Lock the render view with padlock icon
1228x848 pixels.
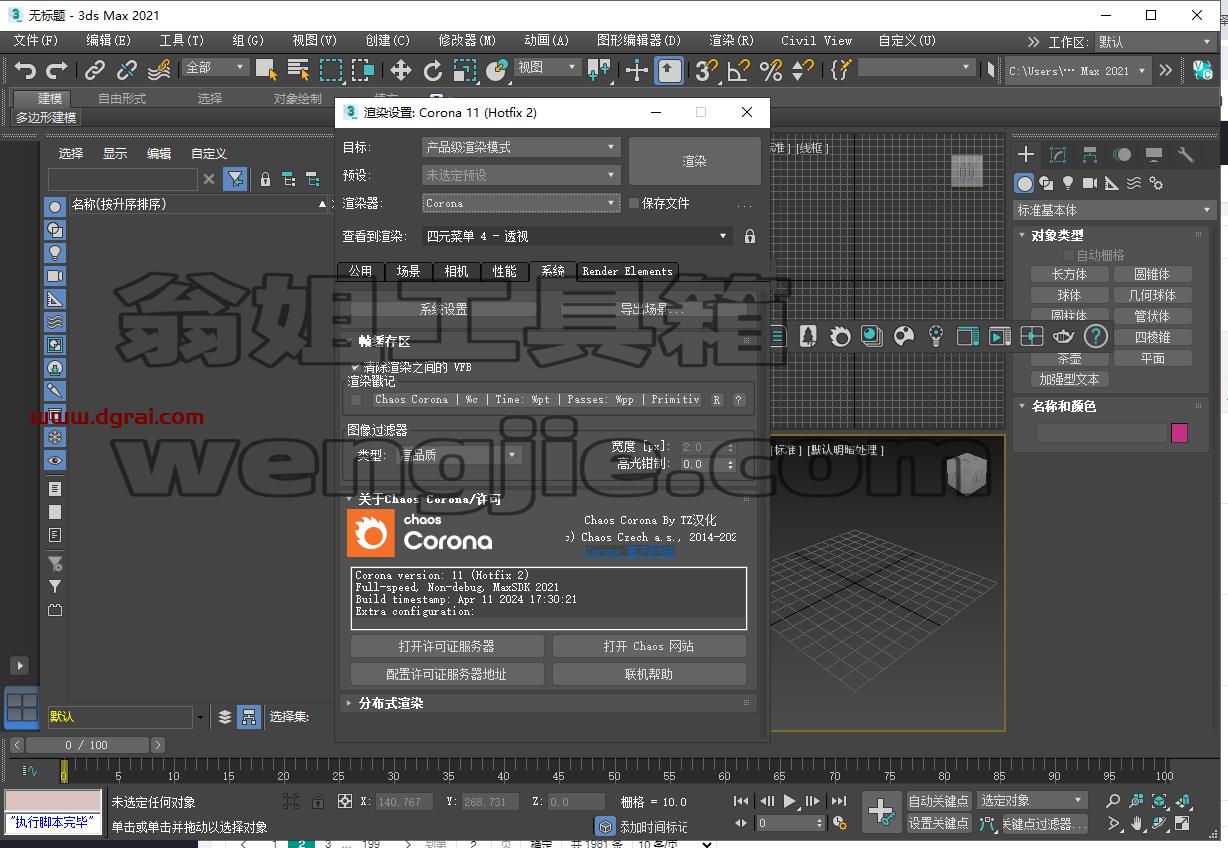749,237
